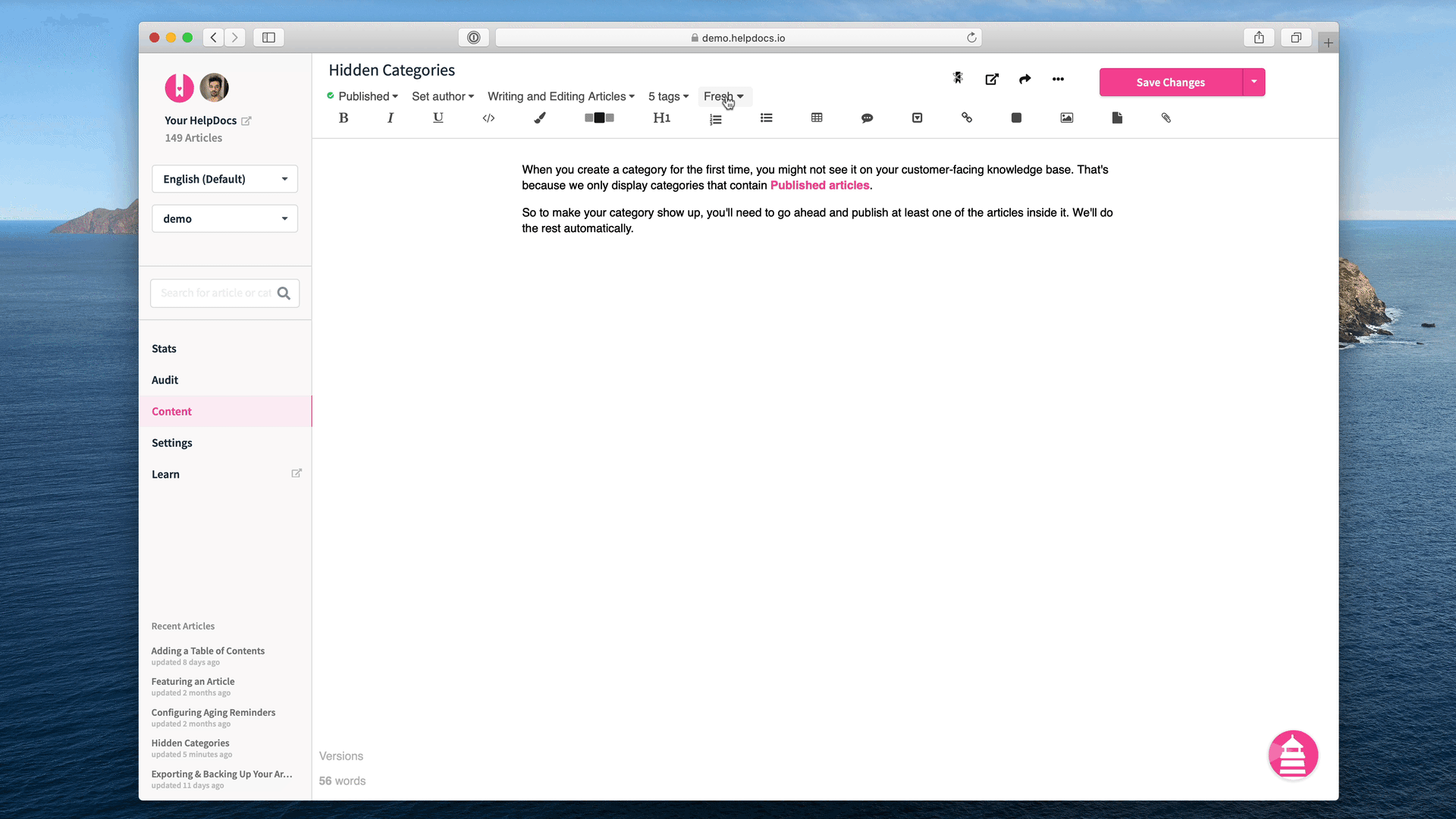Insert a callout speech bubble
Viewport: 1456px width, 819px height.
pyautogui.click(x=868, y=118)
